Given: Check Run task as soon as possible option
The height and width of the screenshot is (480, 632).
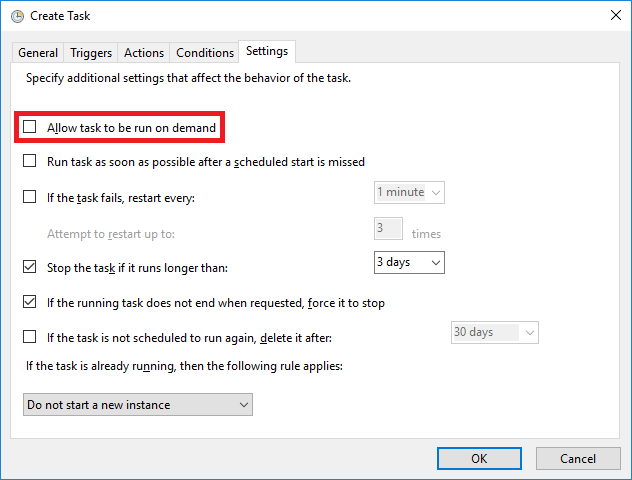Looking at the screenshot, I should (x=30, y=161).
